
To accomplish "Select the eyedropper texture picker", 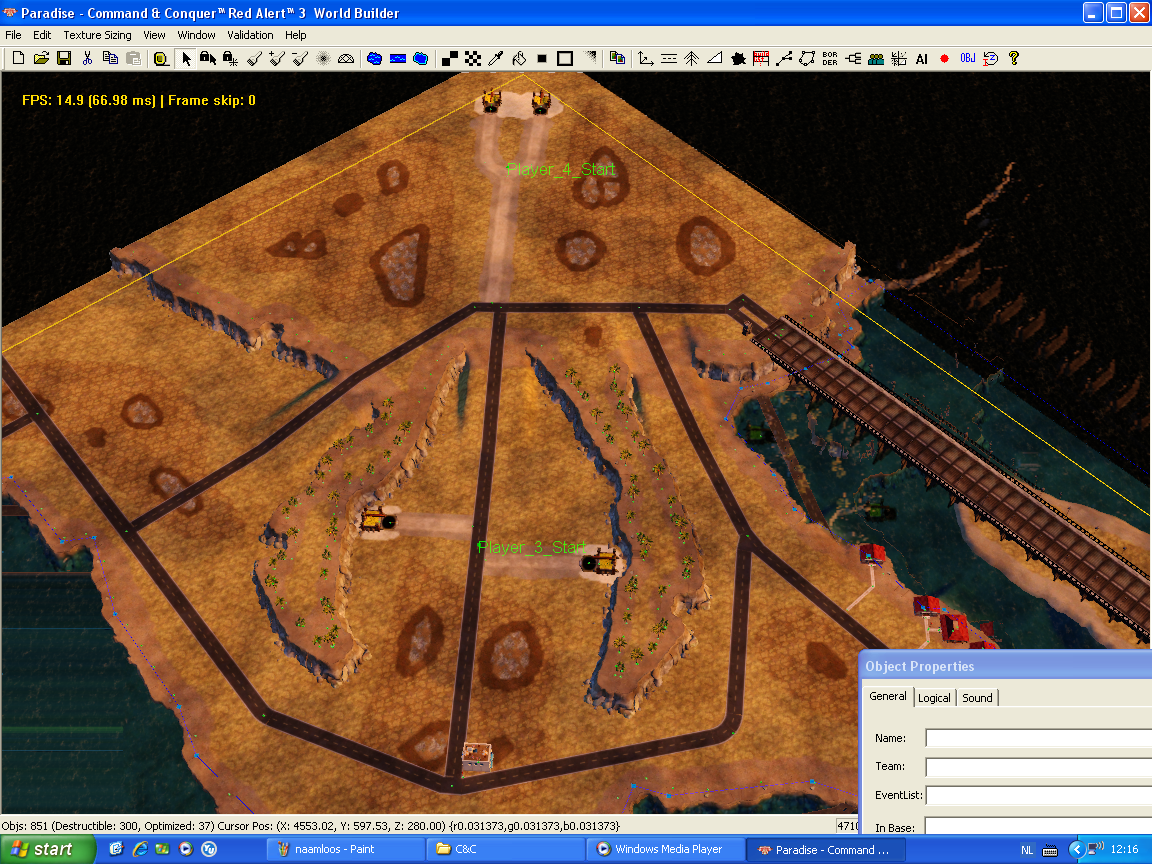I will (x=496, y=58).
